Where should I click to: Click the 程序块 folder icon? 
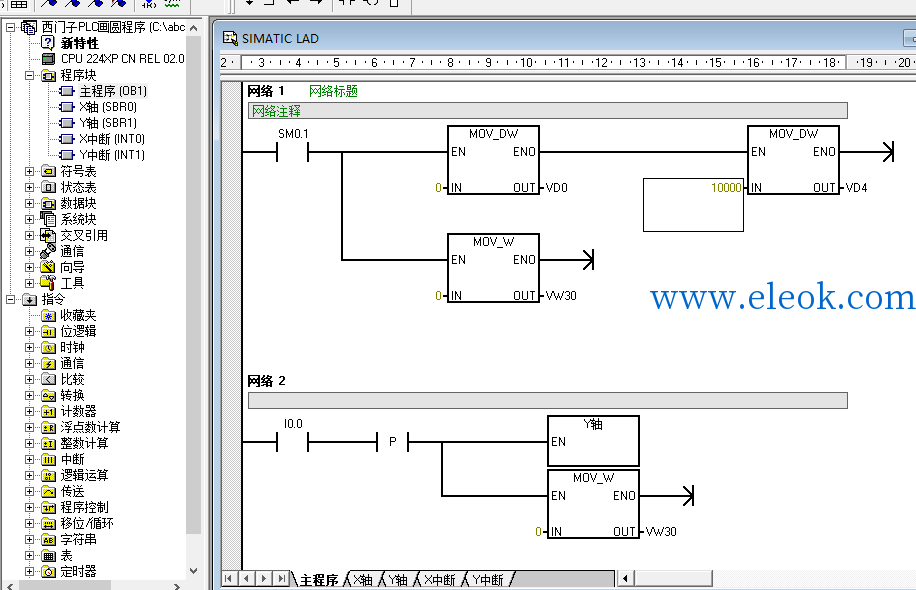pyautogui.click(x=48, y=75)
